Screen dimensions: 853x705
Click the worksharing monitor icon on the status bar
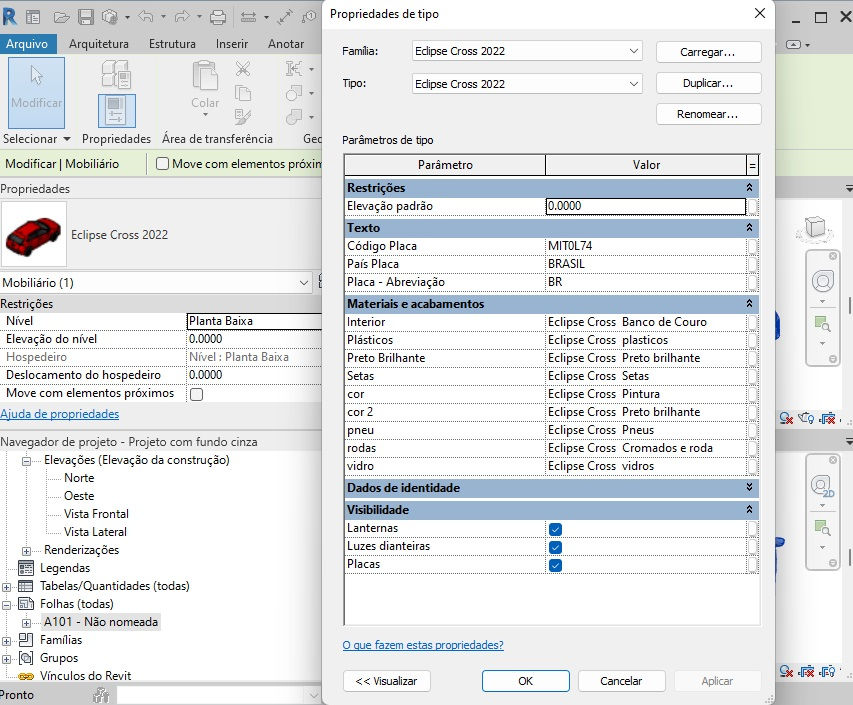click(x=101, y=695)
